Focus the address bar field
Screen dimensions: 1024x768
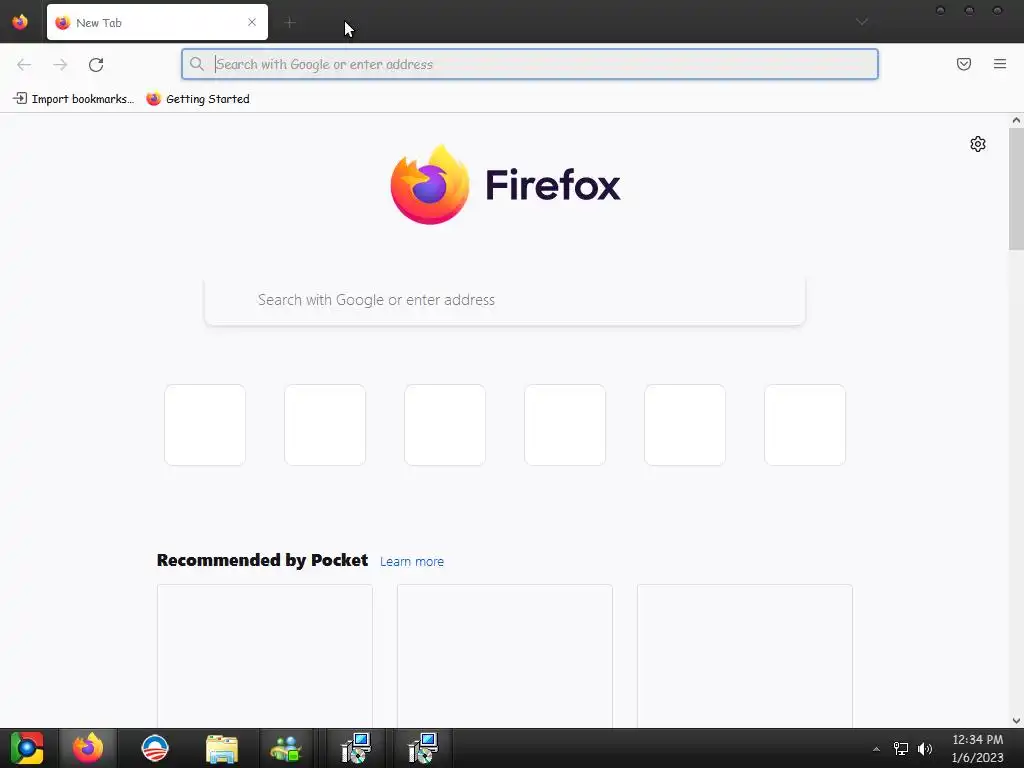pyautogui.click(x=530, y=64)
